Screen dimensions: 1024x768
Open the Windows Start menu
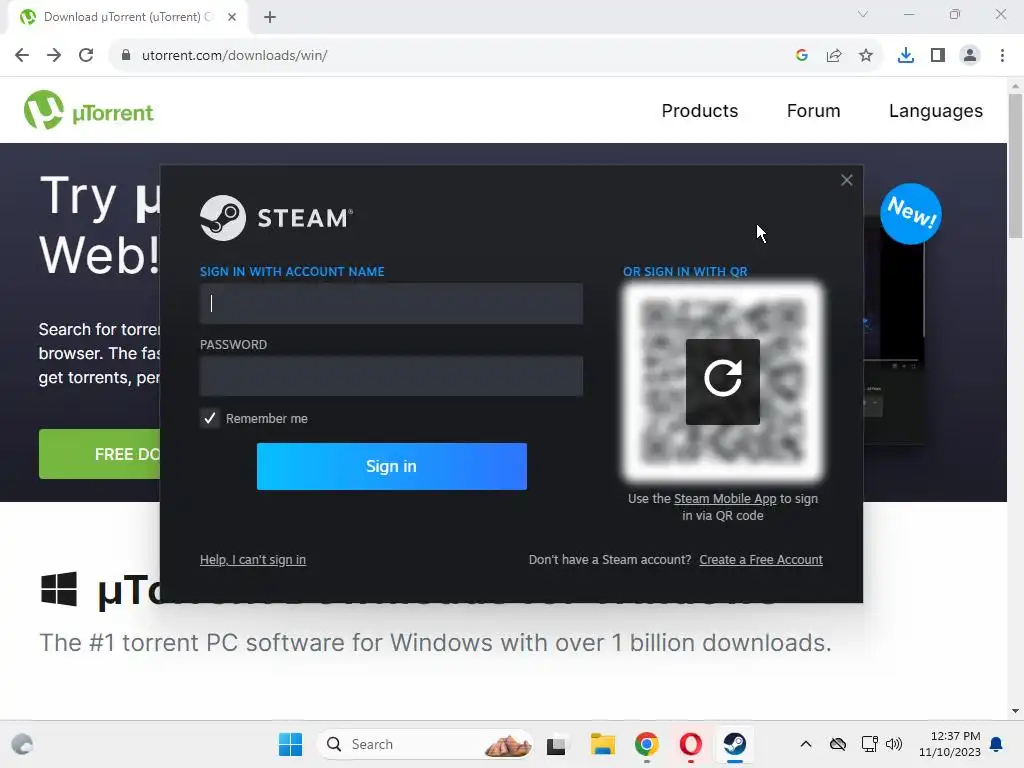click(290, 744)
